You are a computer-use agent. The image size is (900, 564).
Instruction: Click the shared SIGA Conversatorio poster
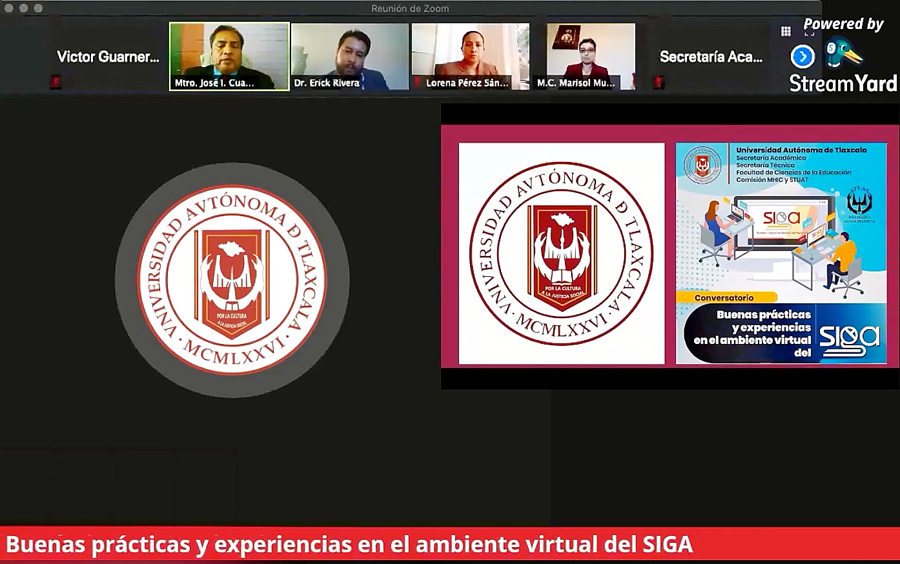(781, 253)
